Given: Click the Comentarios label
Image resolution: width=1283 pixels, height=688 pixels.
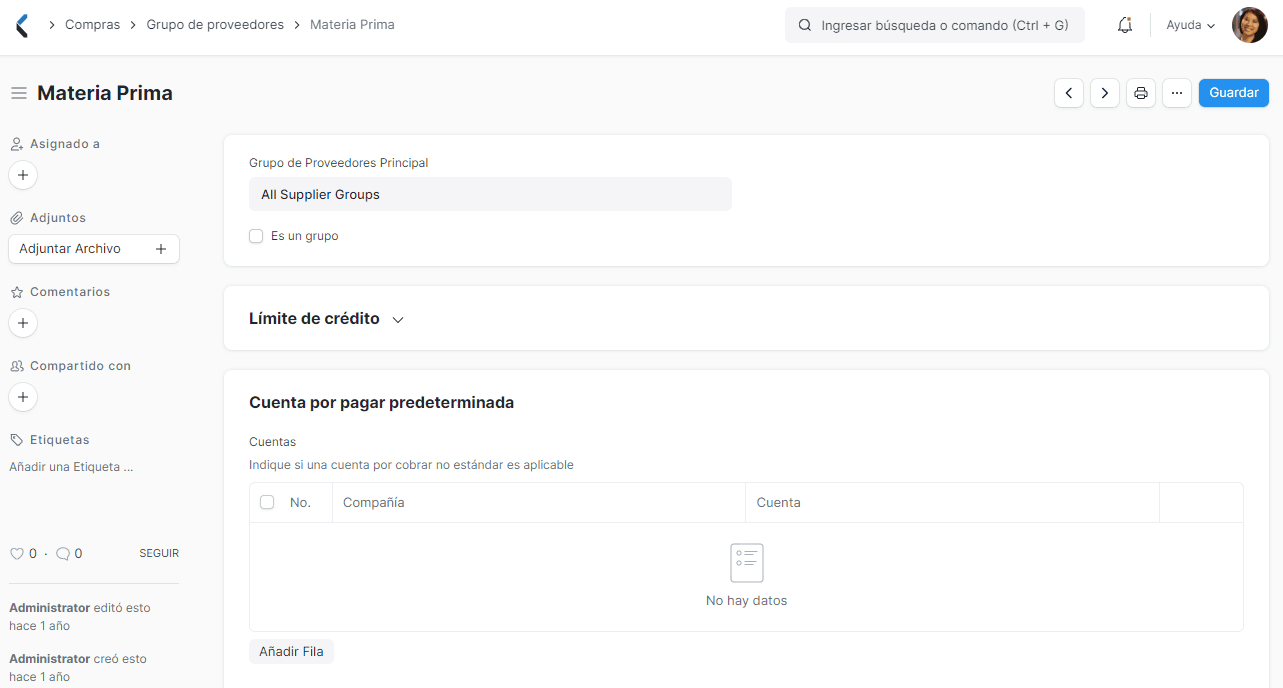Looking at the screenshot, I should coord(70,292).
